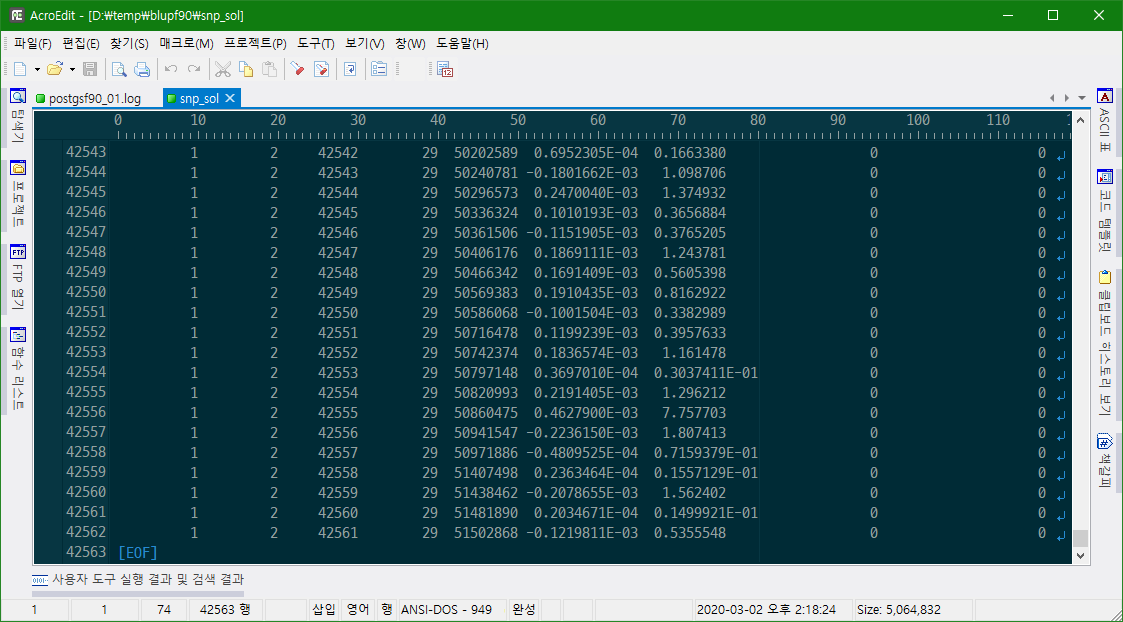Click the value 51502868 on the last row
This screenshot has width=1123, height=622.
(x=486, y=533)
